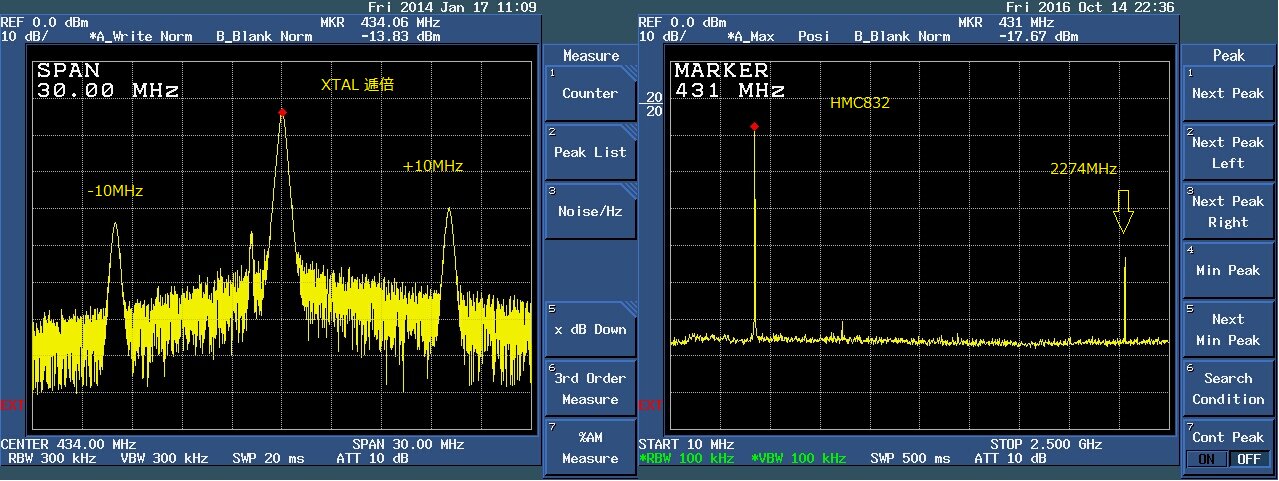Click the SPAN 30.00 MHz entry field
Screen dimensions: 1279x481
tap(108, 81)
